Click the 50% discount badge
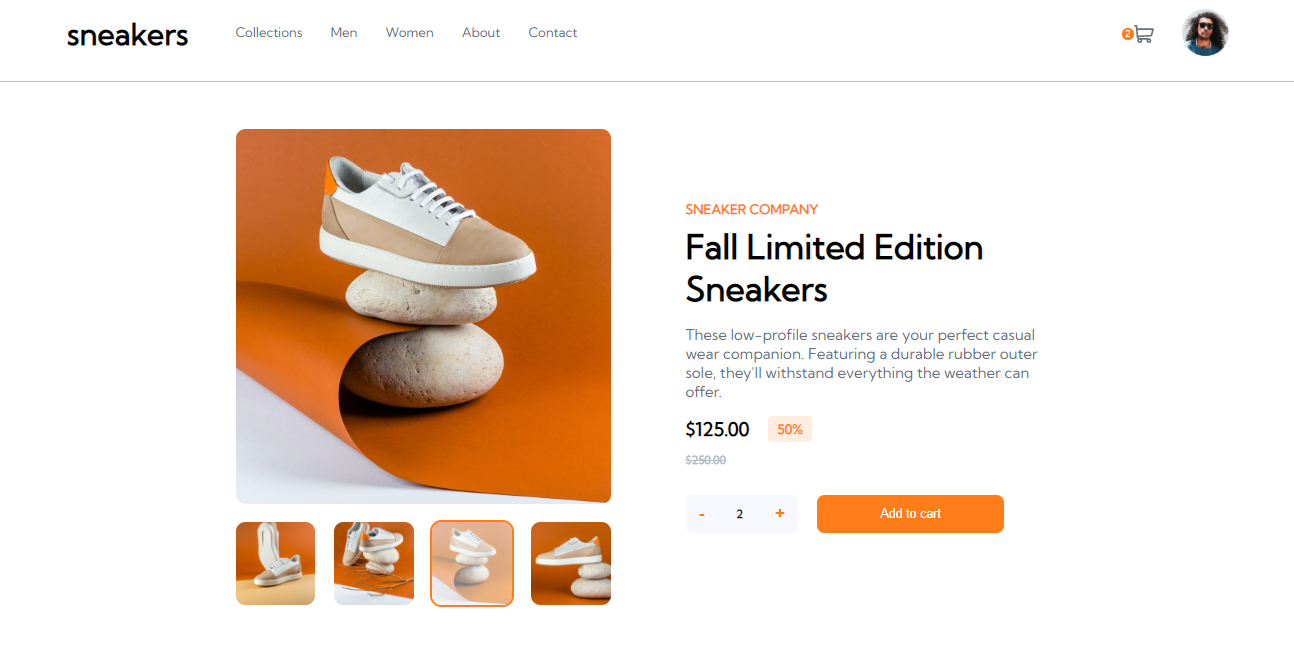This screenshot has width=1294, height=657. point(789,429)
